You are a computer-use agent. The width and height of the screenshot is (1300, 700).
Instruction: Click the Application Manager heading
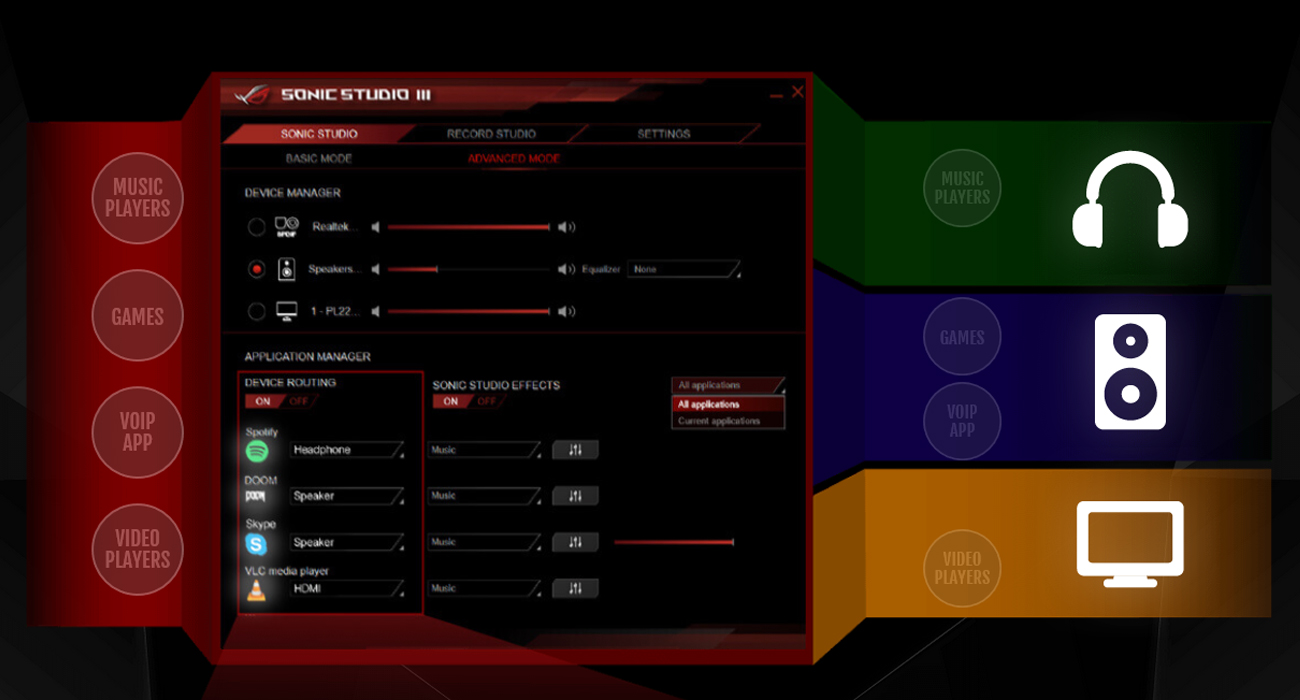click(x=308, y=356)
